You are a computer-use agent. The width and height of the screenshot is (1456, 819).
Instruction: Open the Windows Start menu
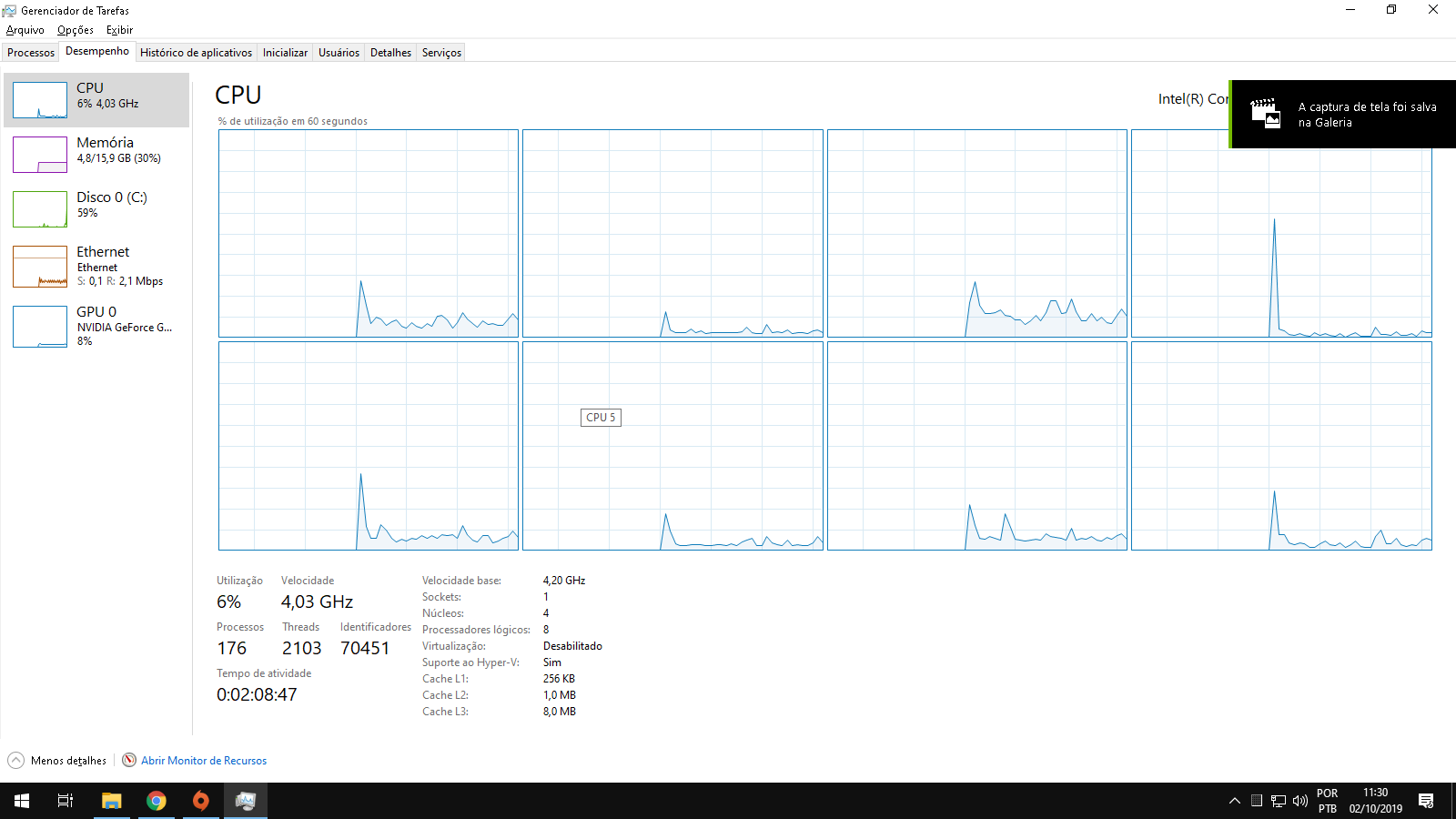22,801
